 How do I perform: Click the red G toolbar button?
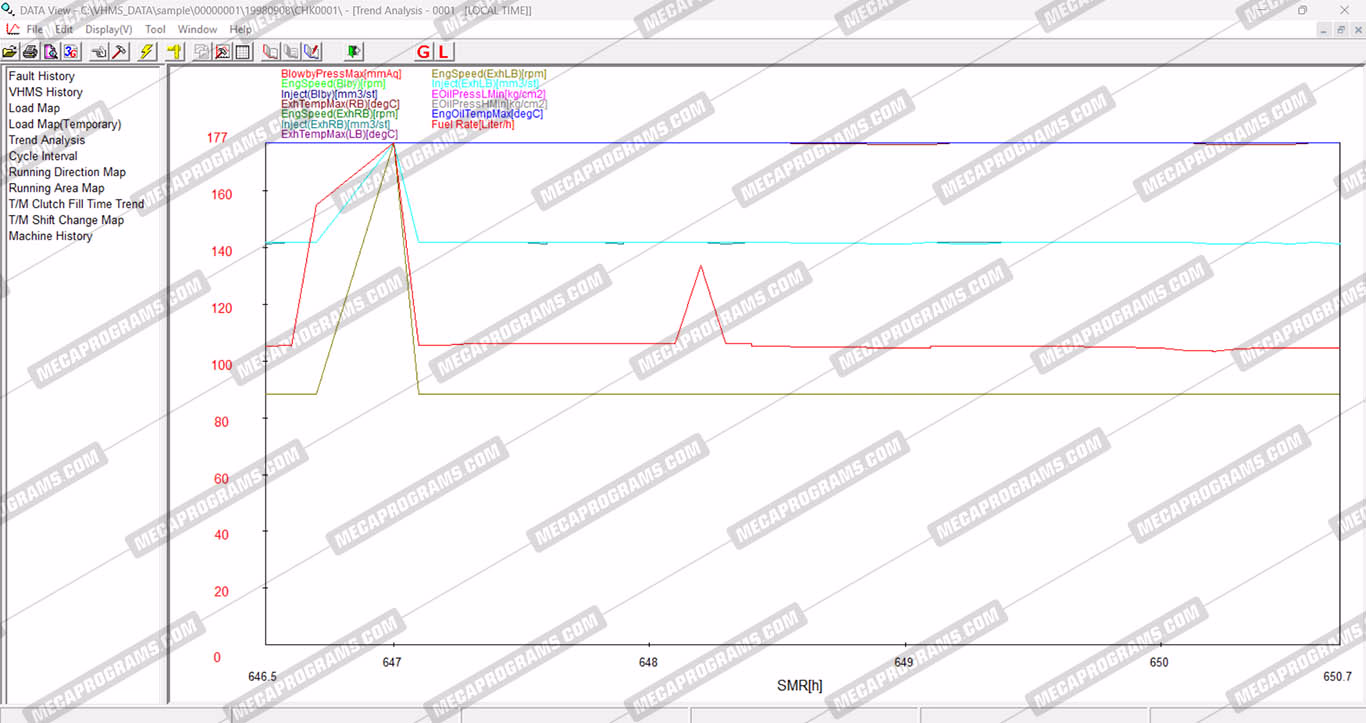[423, 51]
